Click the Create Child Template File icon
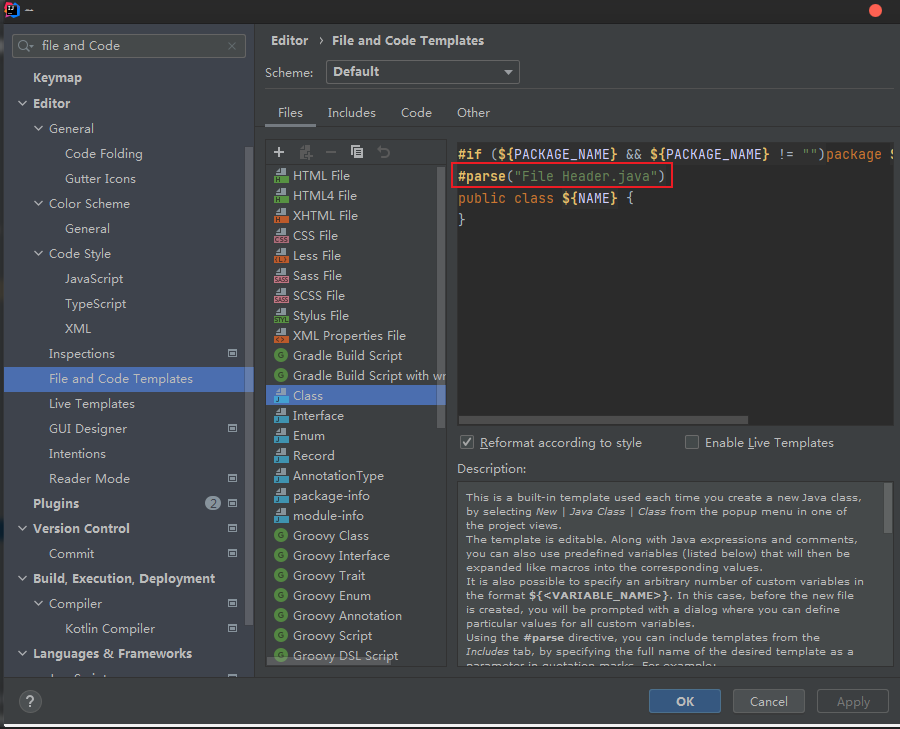The image size is (900, 729). pos(305,152)
